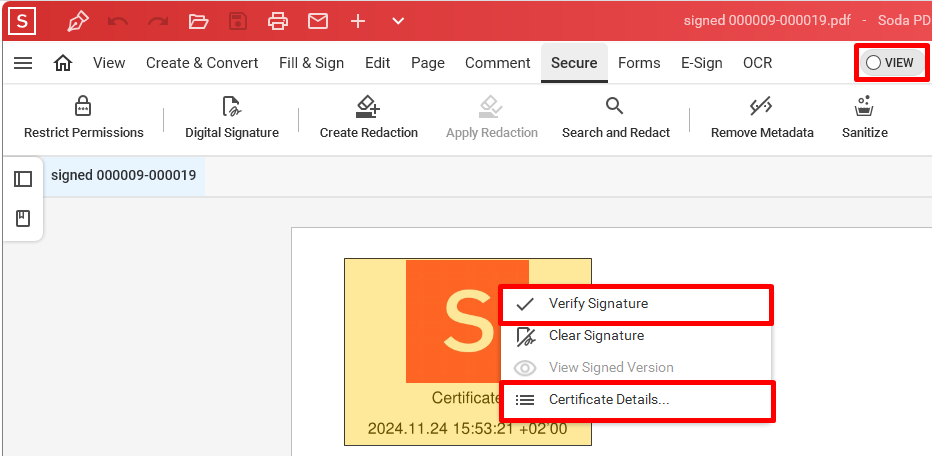
Task: Select the Create Redaction tool
Action: pos(369,118)
